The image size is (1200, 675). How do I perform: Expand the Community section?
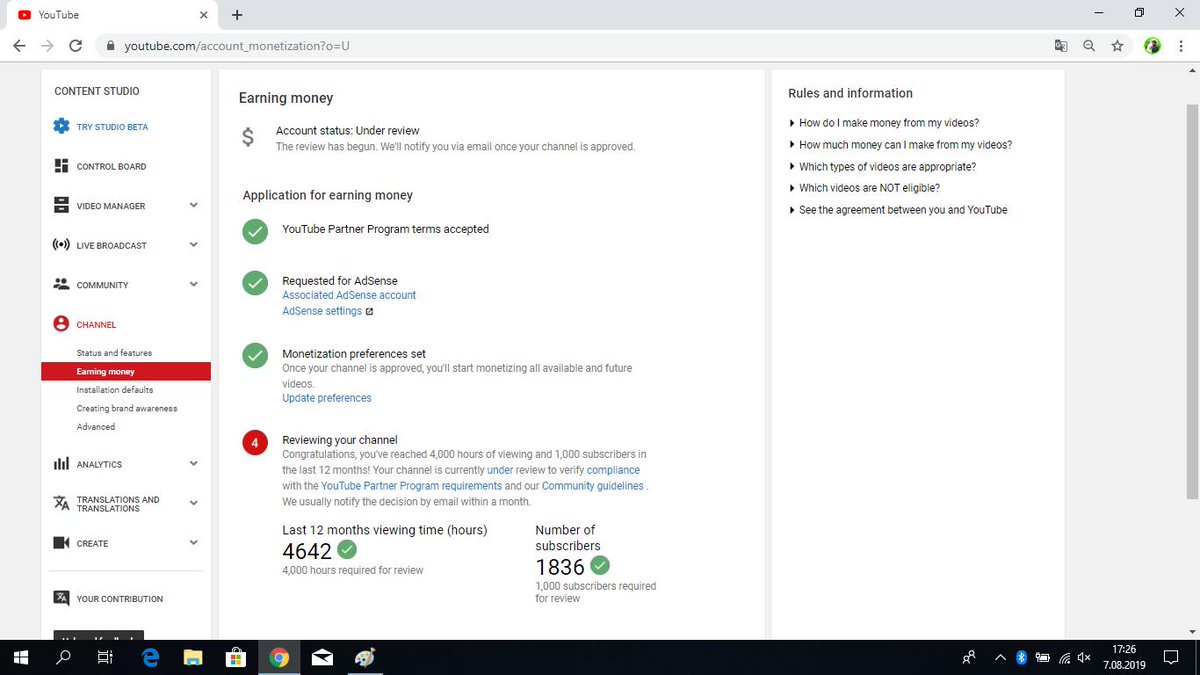pos(194,284)
